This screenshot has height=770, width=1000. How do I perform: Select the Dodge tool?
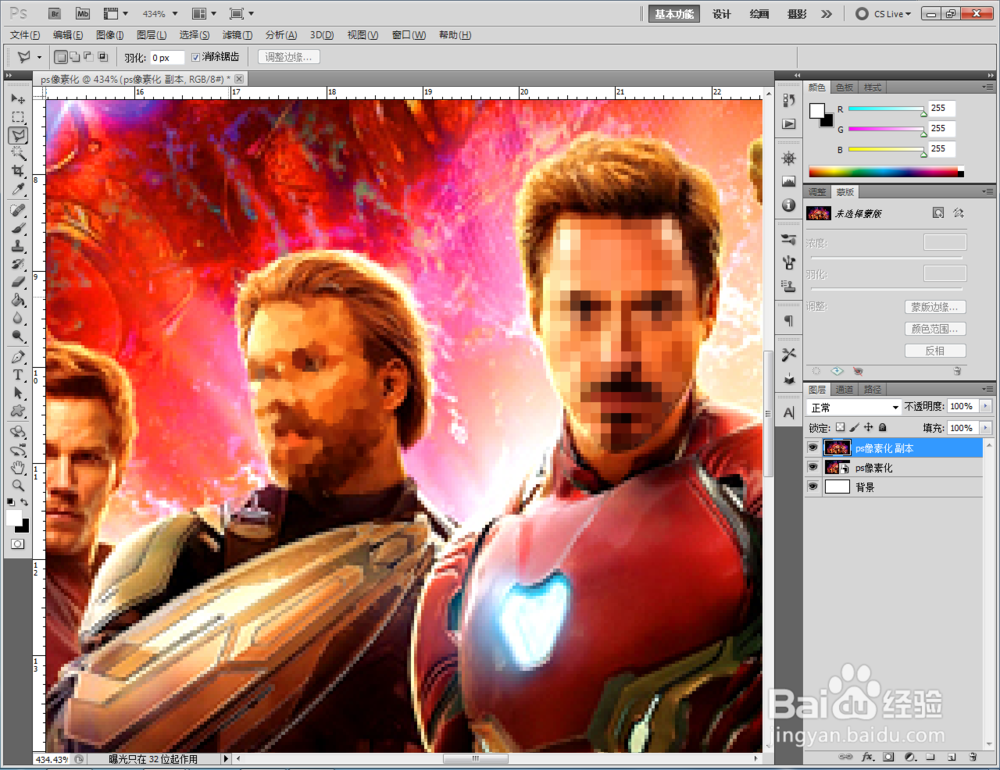[x=18, y=336]
